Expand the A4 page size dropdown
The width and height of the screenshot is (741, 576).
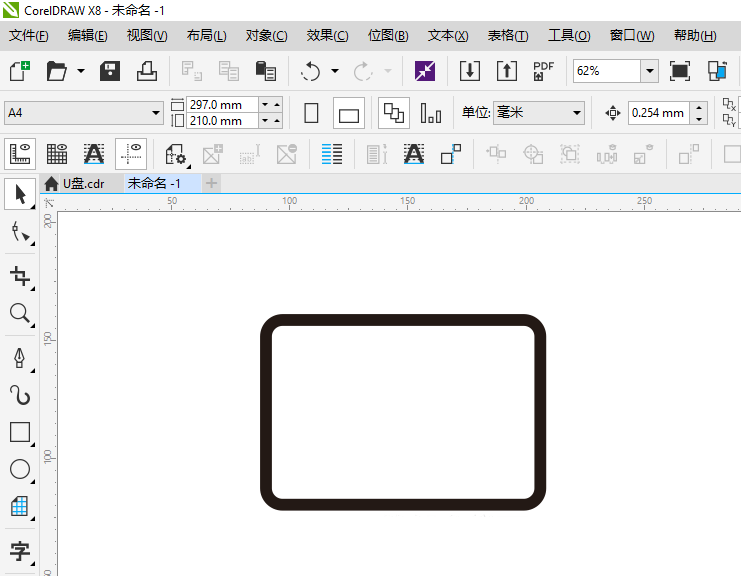coord(155,113)
